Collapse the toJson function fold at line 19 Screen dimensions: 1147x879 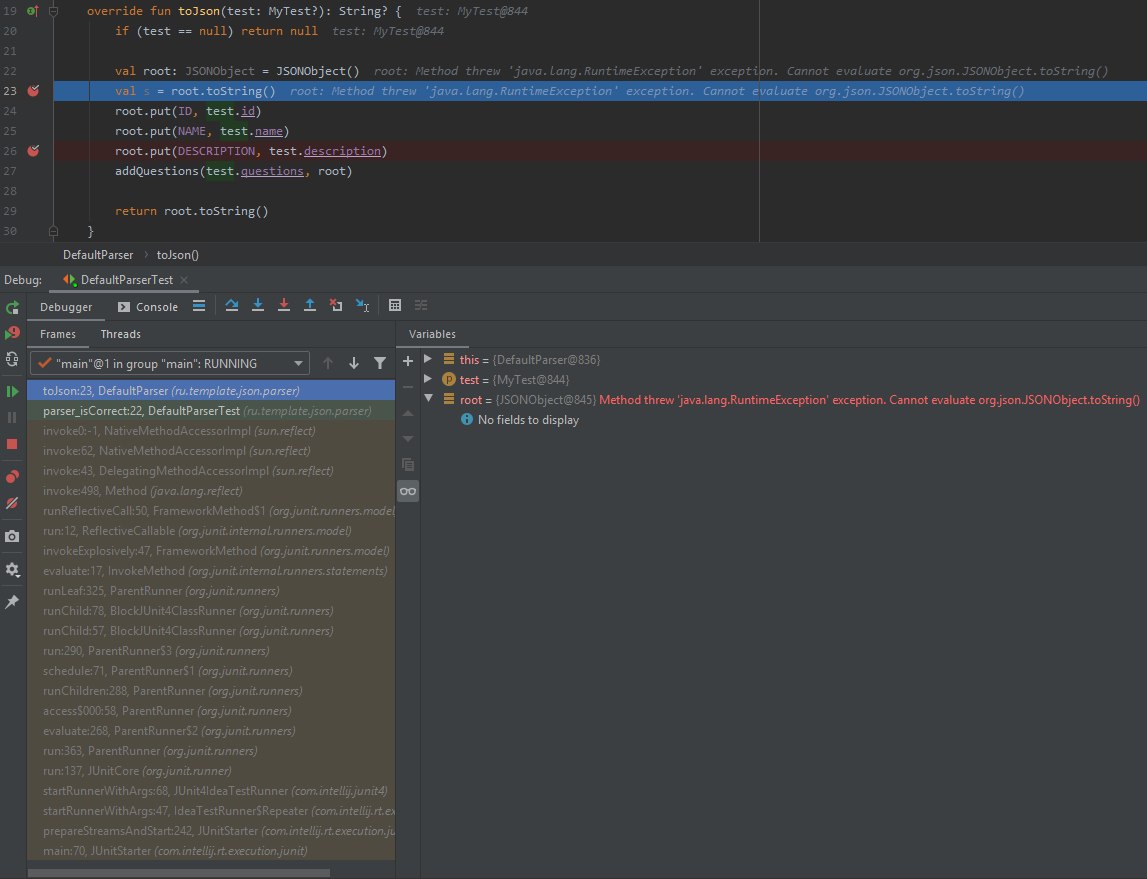coord(53,11)
